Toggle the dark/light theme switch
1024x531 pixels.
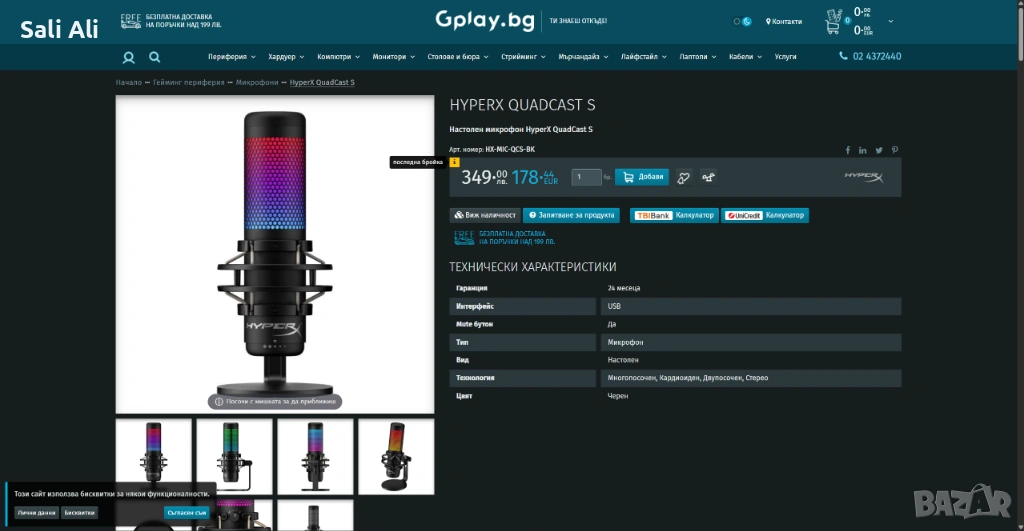[743, 21]
